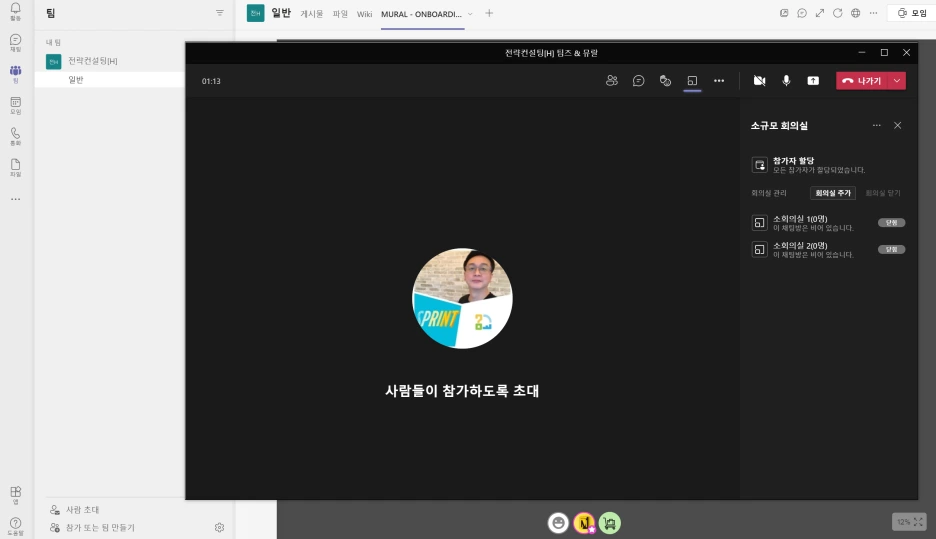Switch to 파일 tab in channel
Screen dimensions: 936x539
coord(340,14)
